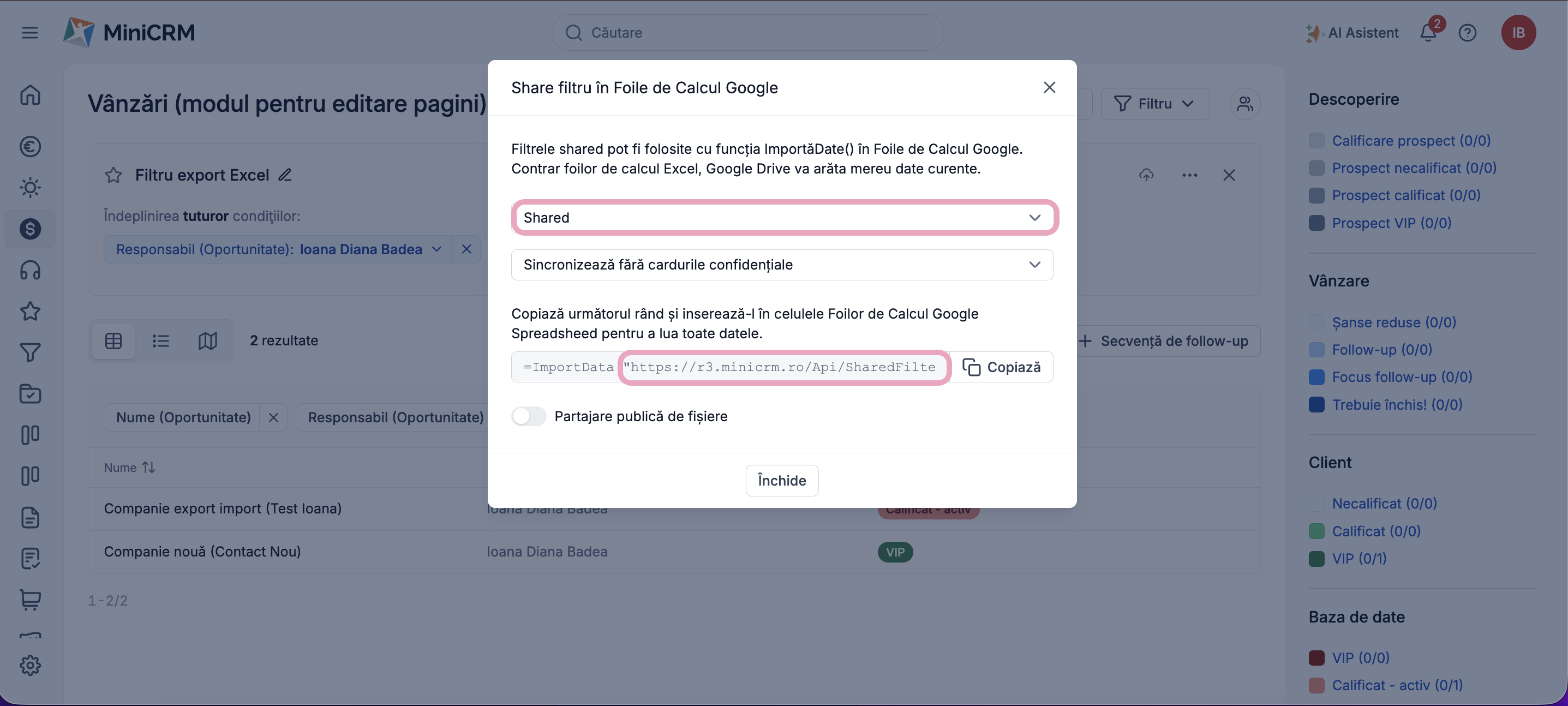
Task: Star the Filtru export Excel filter
Action: [113, 175]
